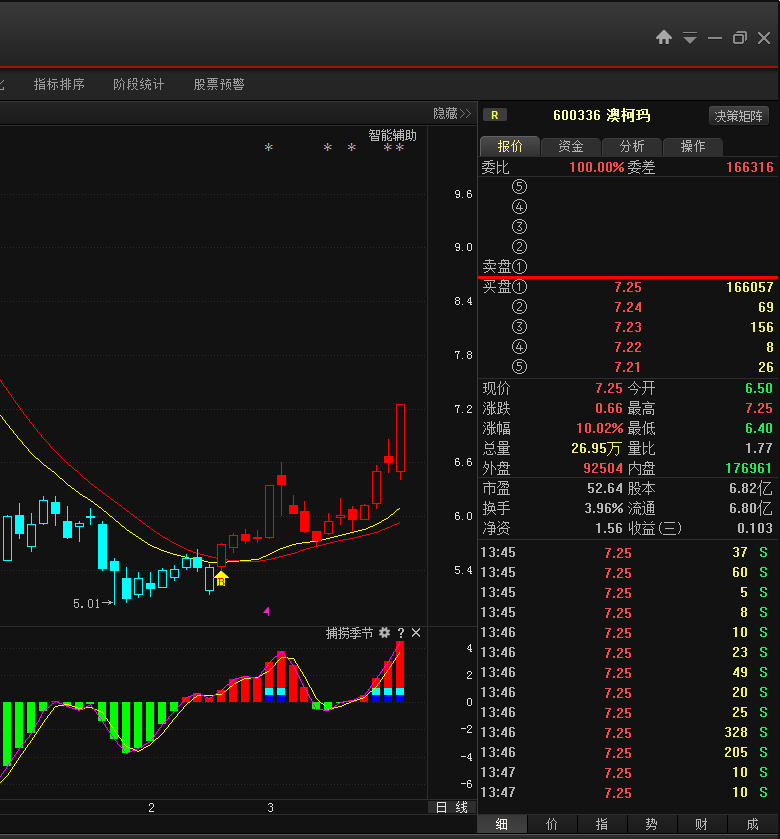Click the 收益(三) value 0.103
Viewport: 780px width, 839px height.
pyautogui.click(x=755, y=528)
